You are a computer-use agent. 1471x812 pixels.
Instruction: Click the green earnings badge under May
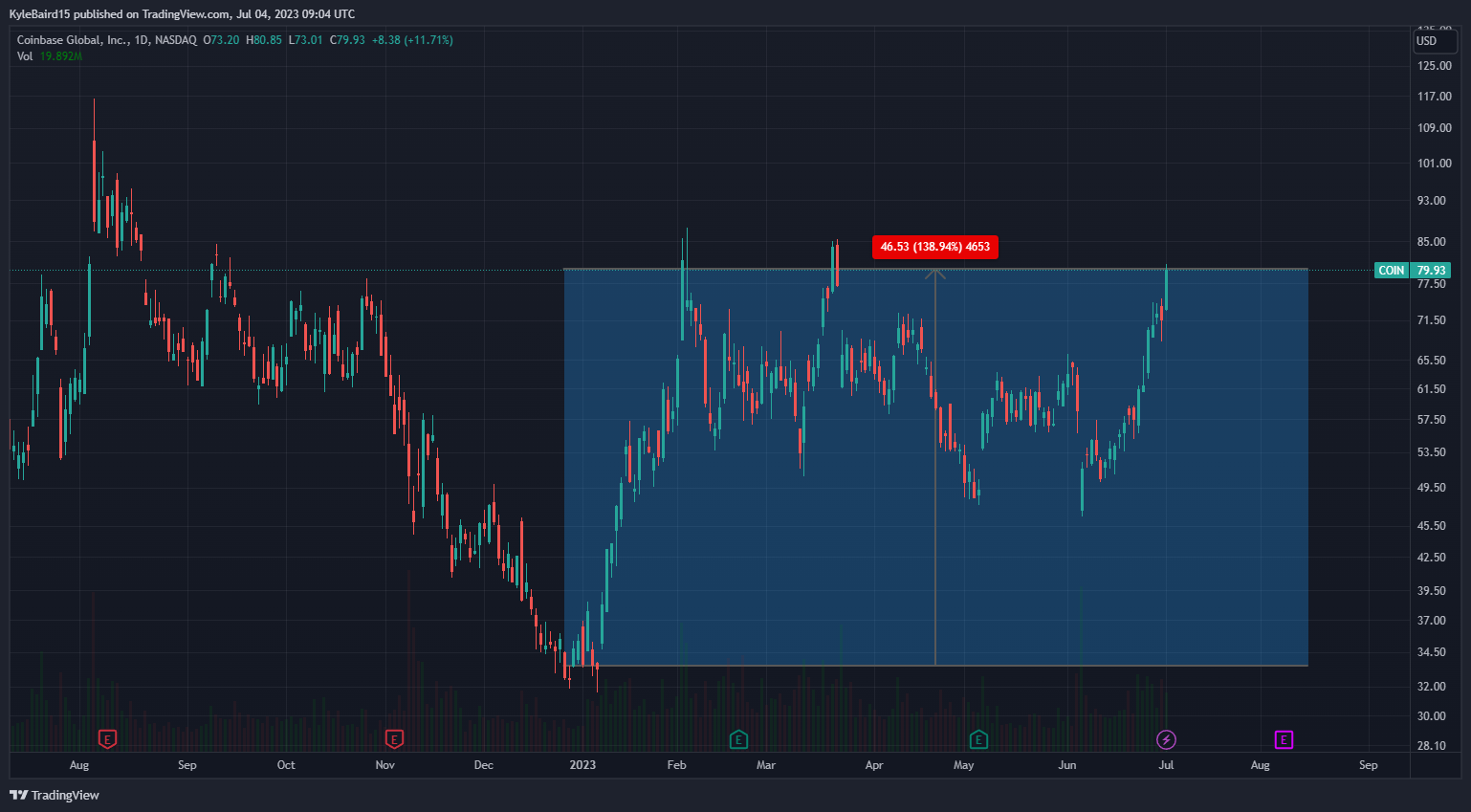(978, 739)
